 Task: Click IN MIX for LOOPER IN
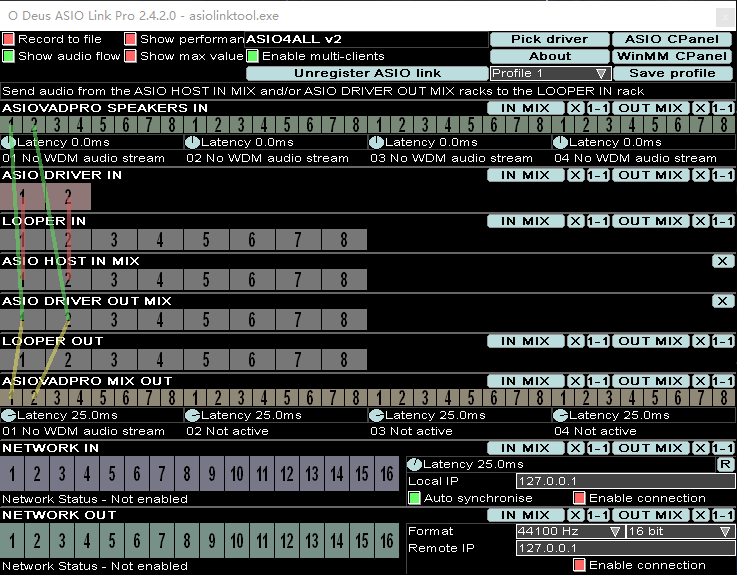525,221
